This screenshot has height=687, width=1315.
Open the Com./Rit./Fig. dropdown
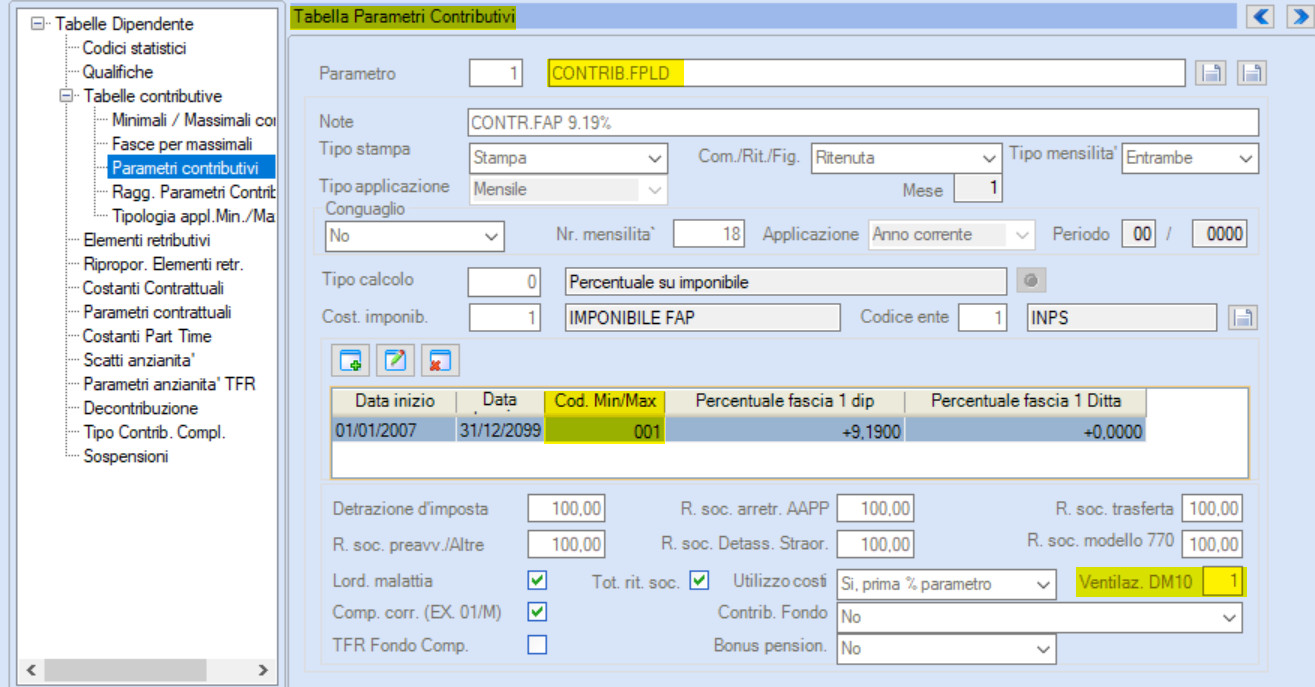(989, 158)
